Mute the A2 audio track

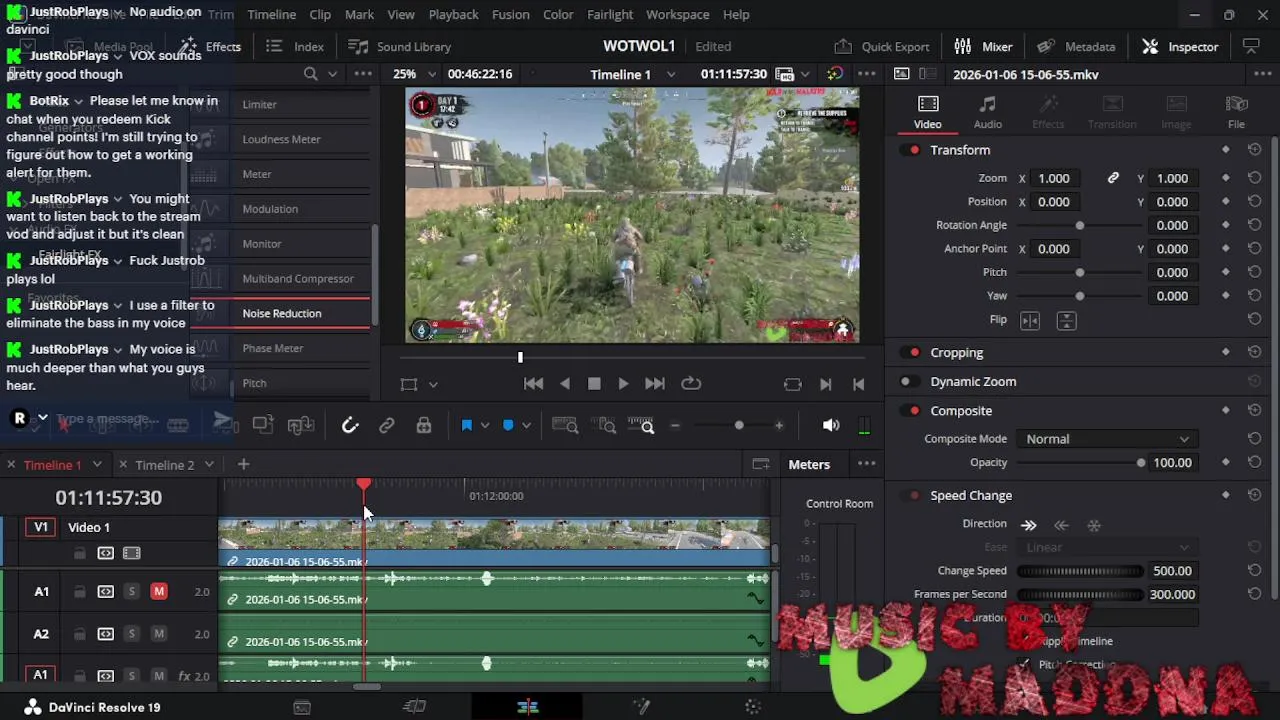158,634
